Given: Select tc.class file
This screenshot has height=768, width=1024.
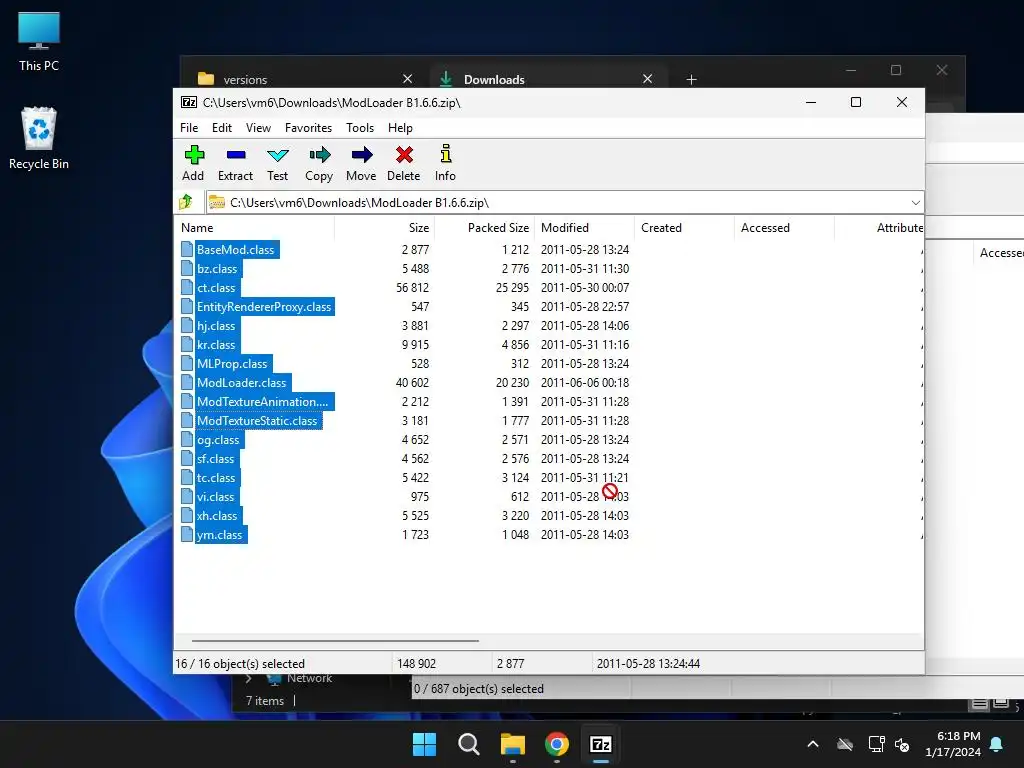Looking at the screenshot, I should (x=216, y=477).
